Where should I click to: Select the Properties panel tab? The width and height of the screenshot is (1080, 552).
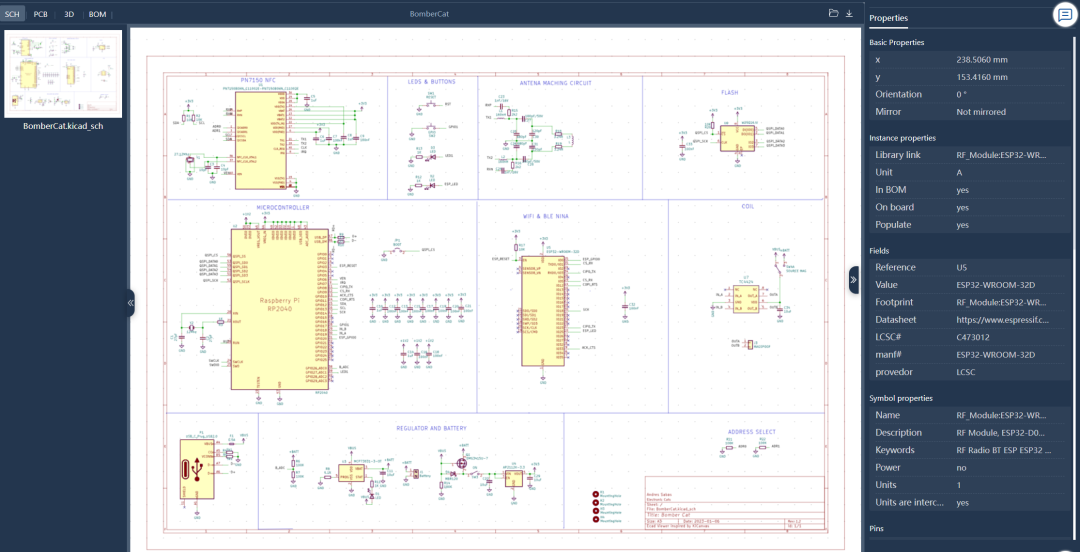click(888, 19)
